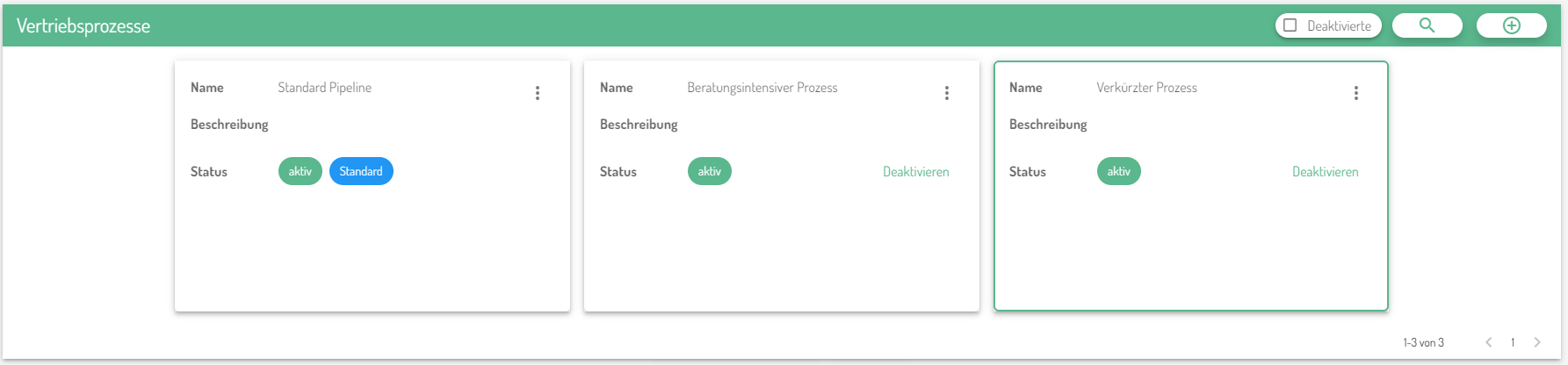Screen dimensions: 1568x365
Task: Click the search magnifier icon
Action: 1427,25
